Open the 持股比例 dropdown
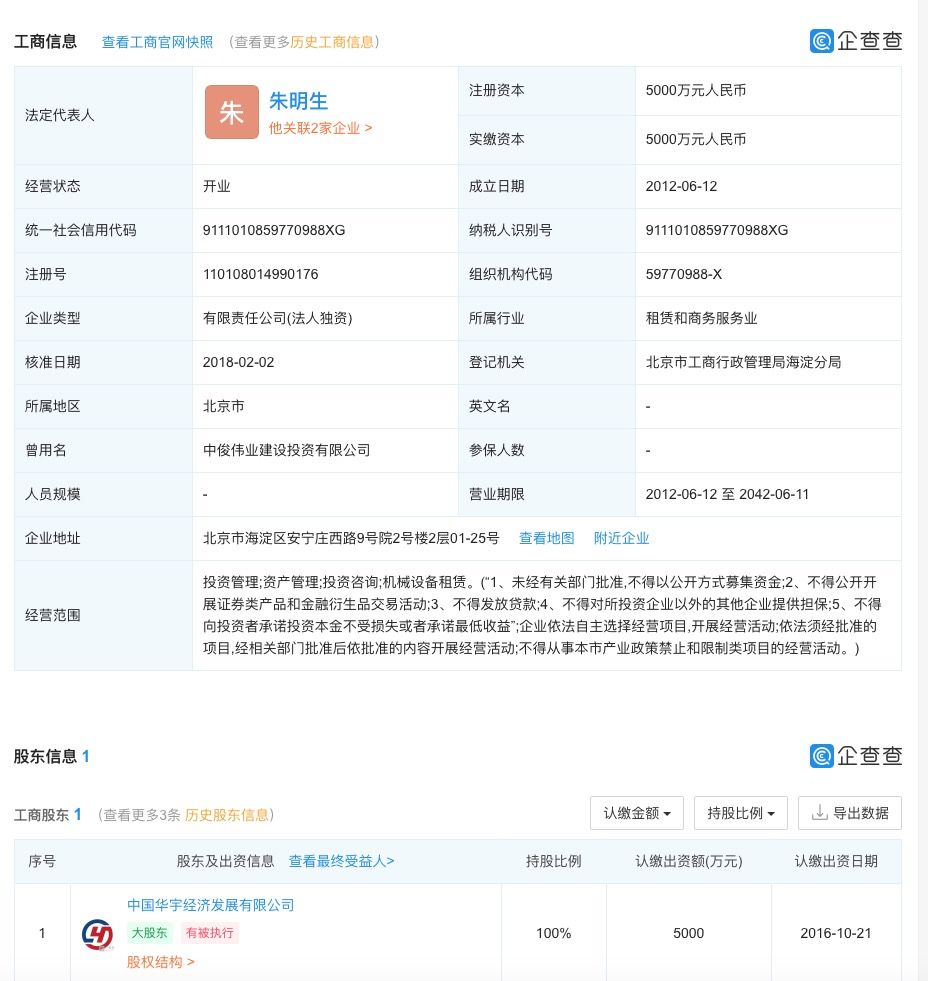Image resolution: width=928 pixels, height=981 pixels. coord(740,813)
